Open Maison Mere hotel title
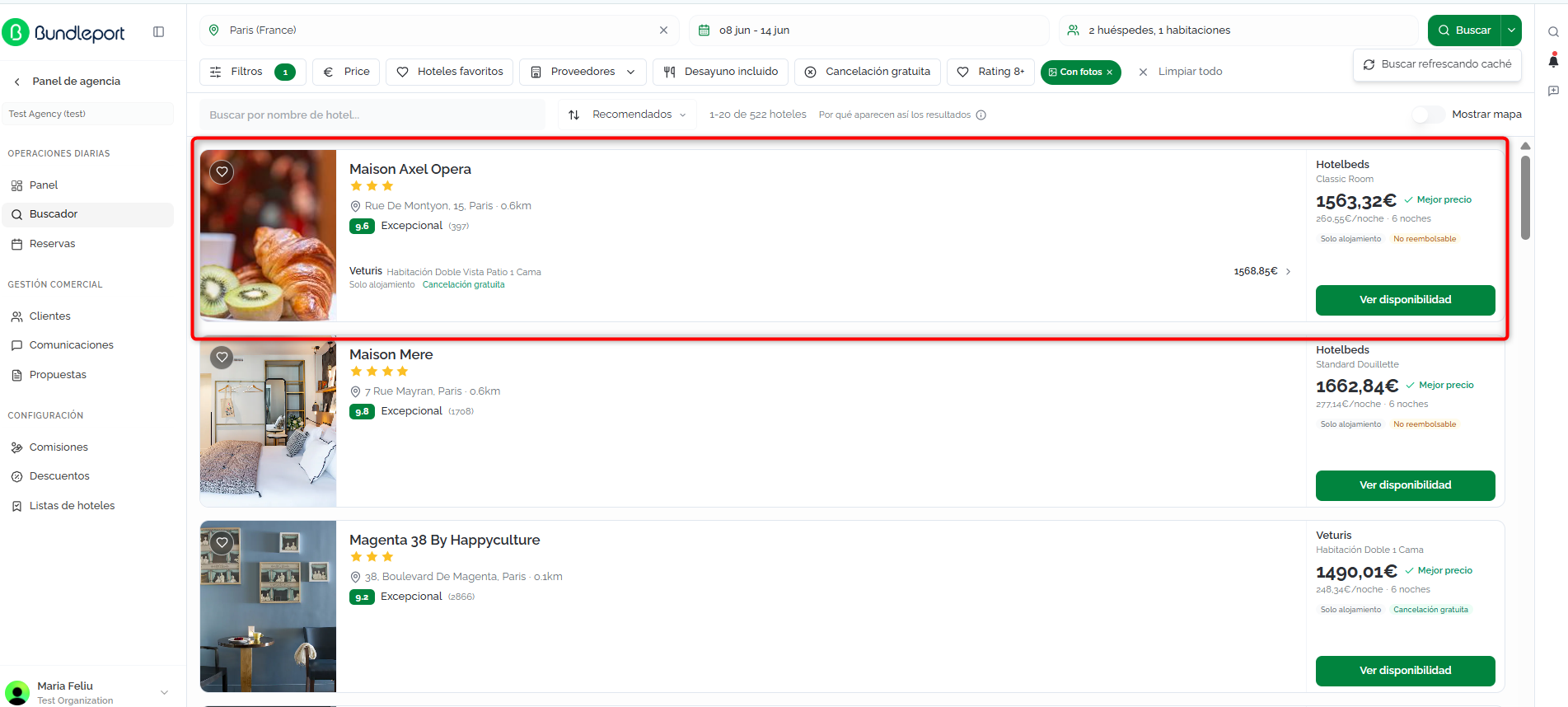Image resolution: width=1568 pixels, height=707 pixels. click(x=391, y=354)
